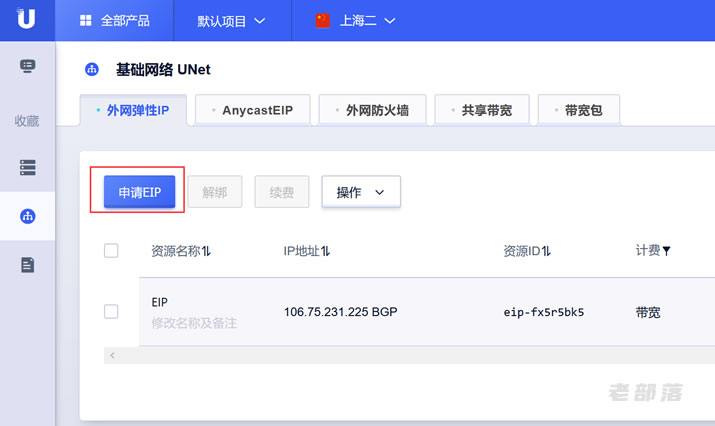
Task: Switch to 外网防火墙 tab
Action: click(x=373, y=110)
